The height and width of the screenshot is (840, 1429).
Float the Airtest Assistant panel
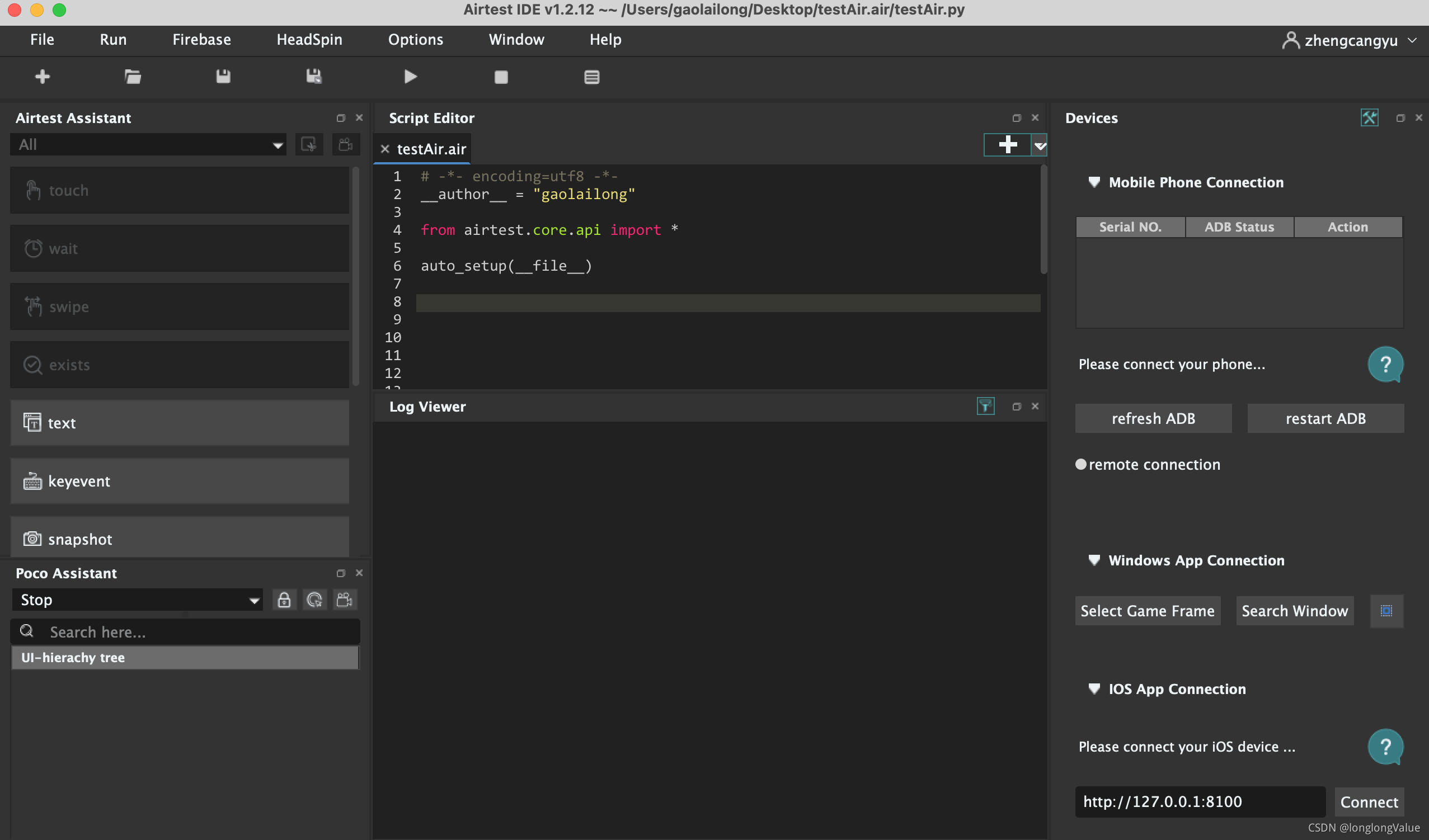coord(341,118)
